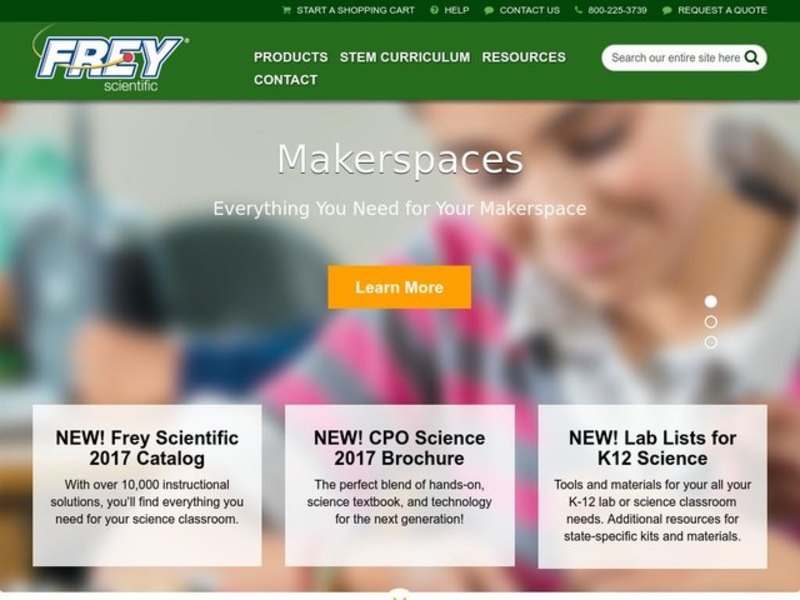Click the Frey Scientific logo
This screenshot has height=600, width=800.
coord(111,60)
